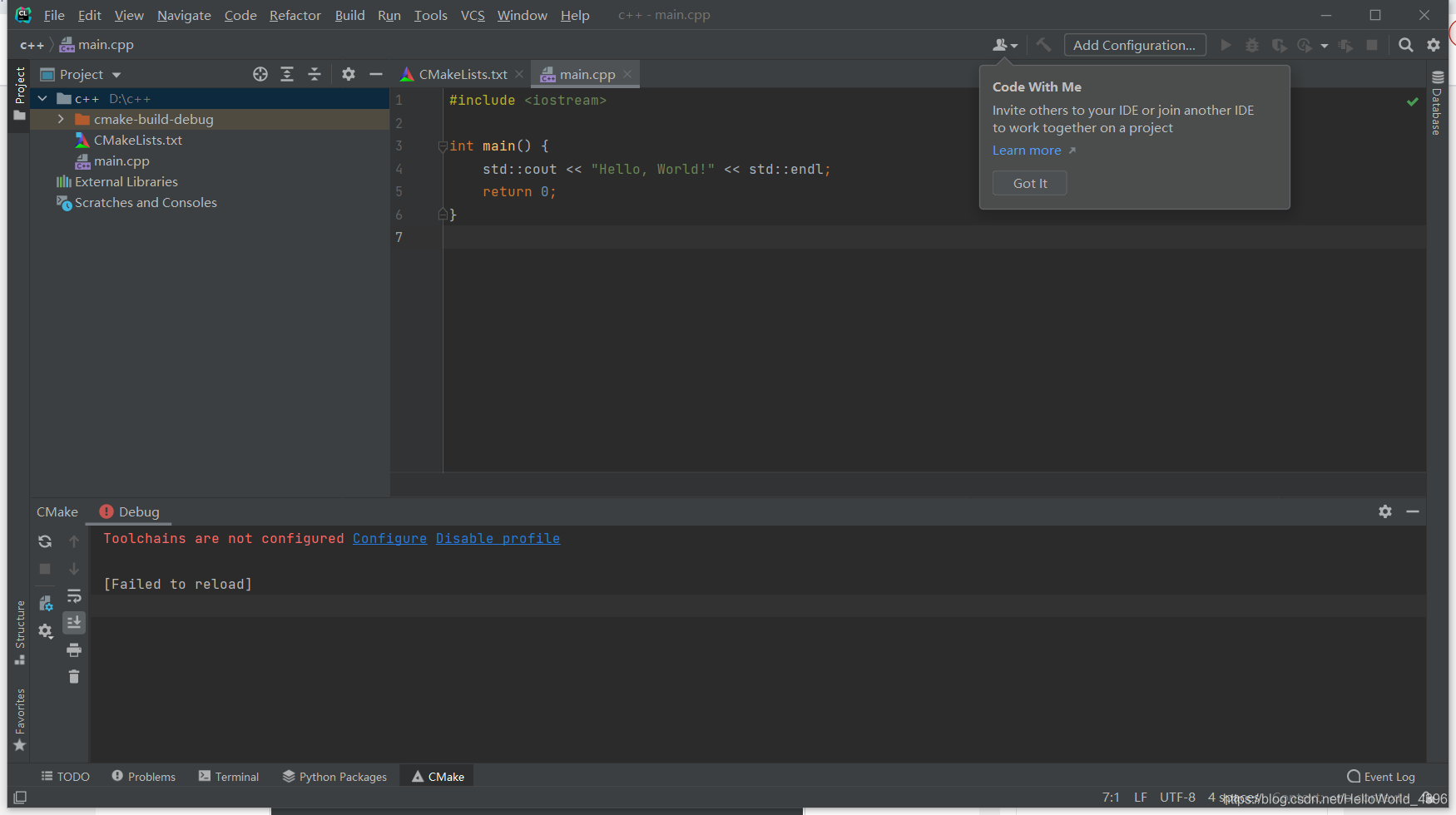Toggle tool window bars icon in status bar
This screenshot has height=815, width=1456.
(21, 797)
